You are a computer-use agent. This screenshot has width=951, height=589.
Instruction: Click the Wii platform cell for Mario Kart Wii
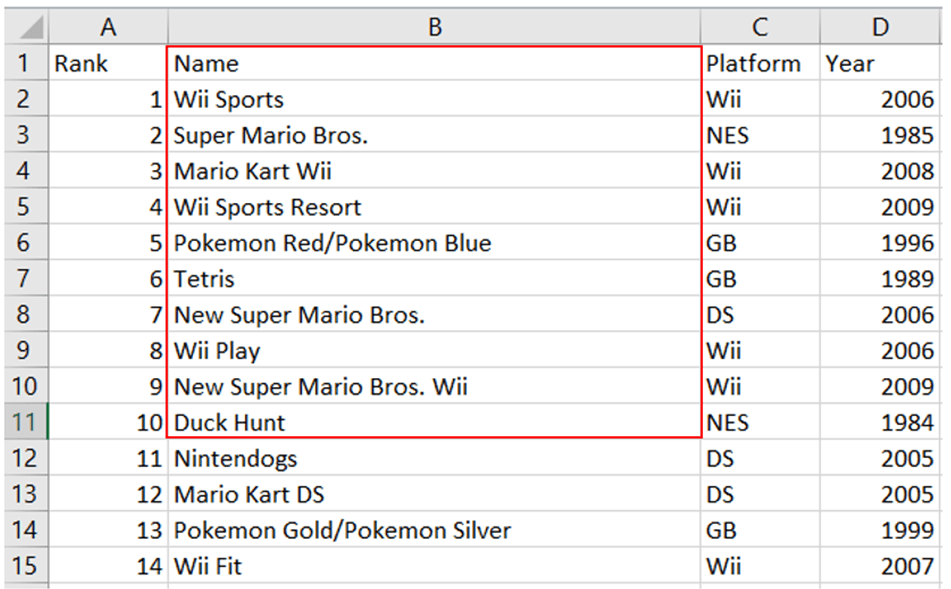[760, 170]
